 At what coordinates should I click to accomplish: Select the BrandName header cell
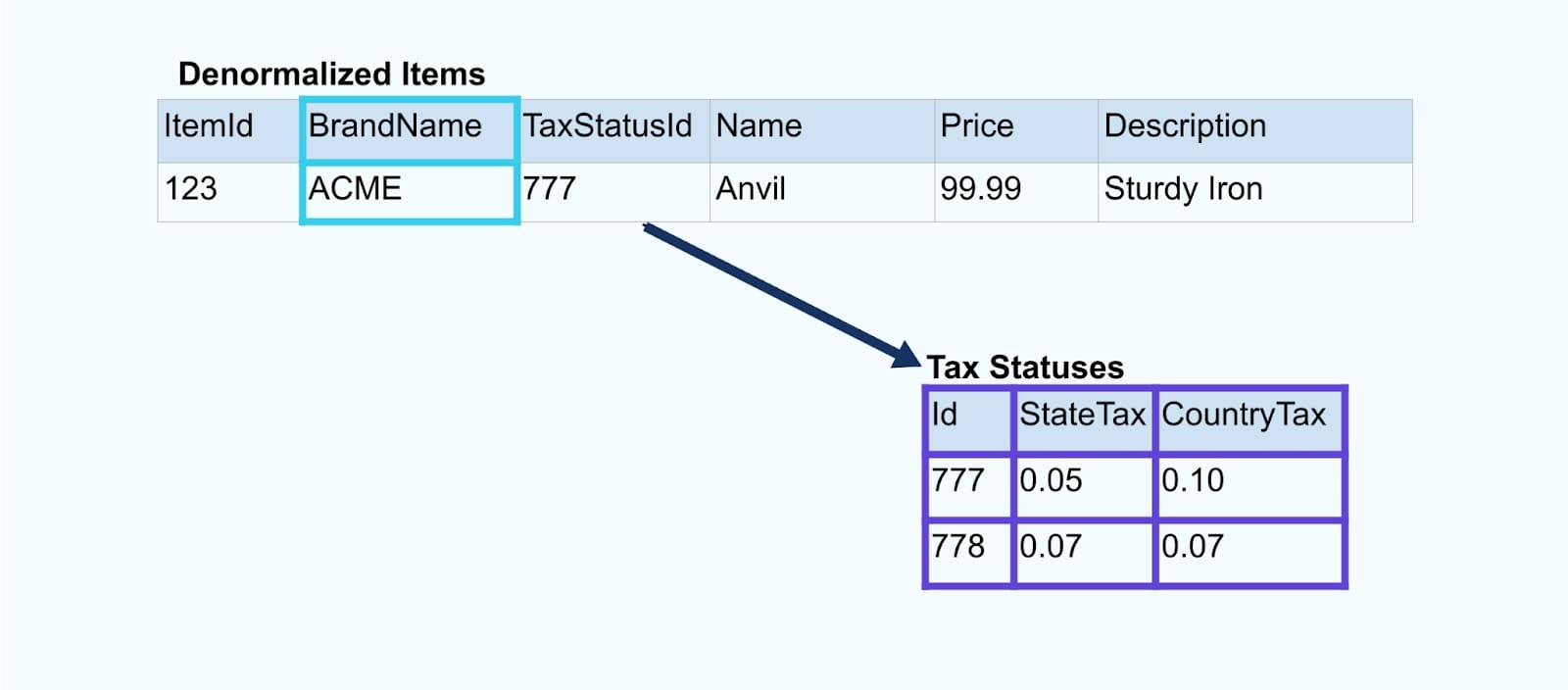[x=410, y=129]
